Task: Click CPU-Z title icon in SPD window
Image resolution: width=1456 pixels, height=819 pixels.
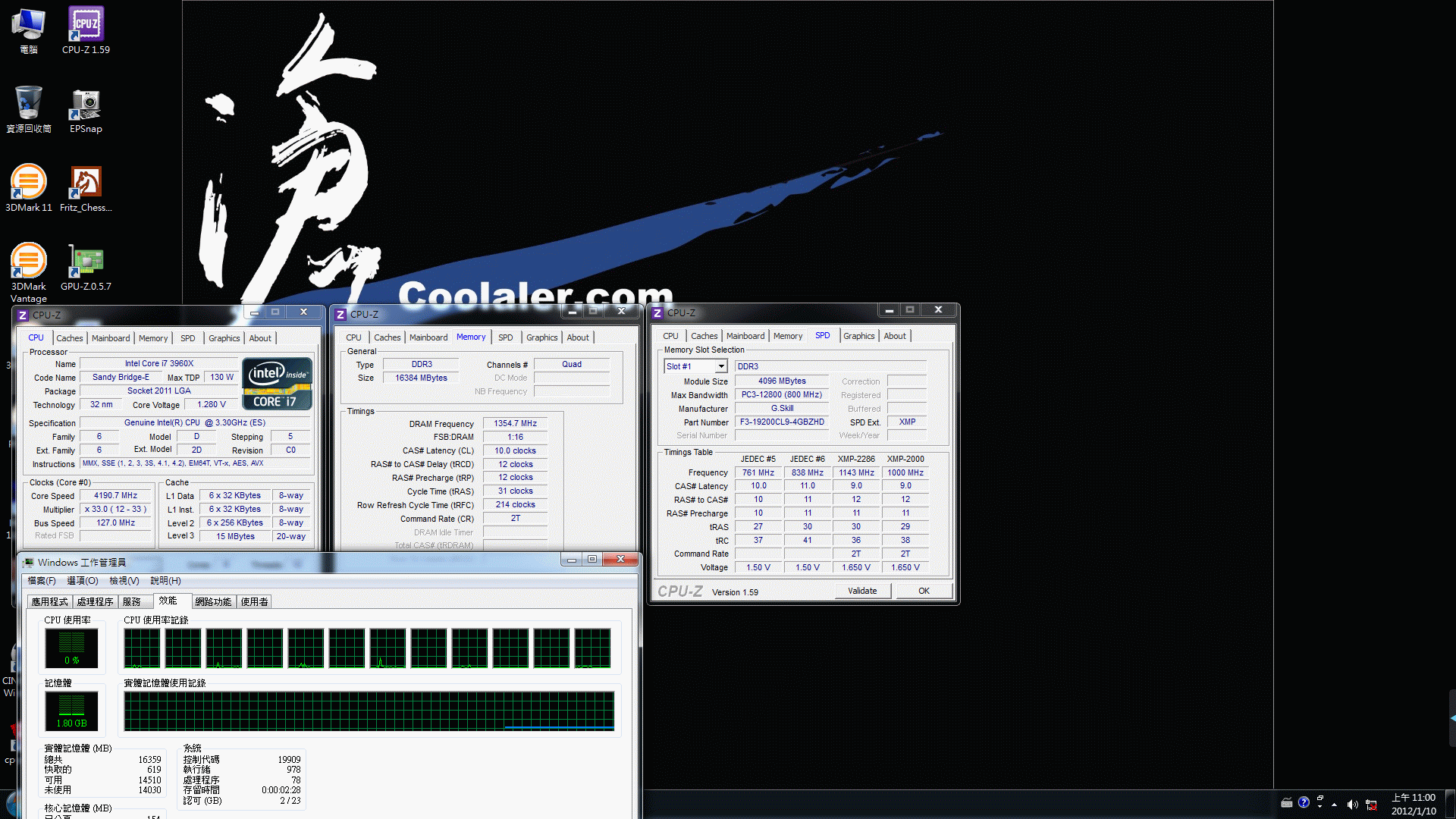Action: (657, 312)
